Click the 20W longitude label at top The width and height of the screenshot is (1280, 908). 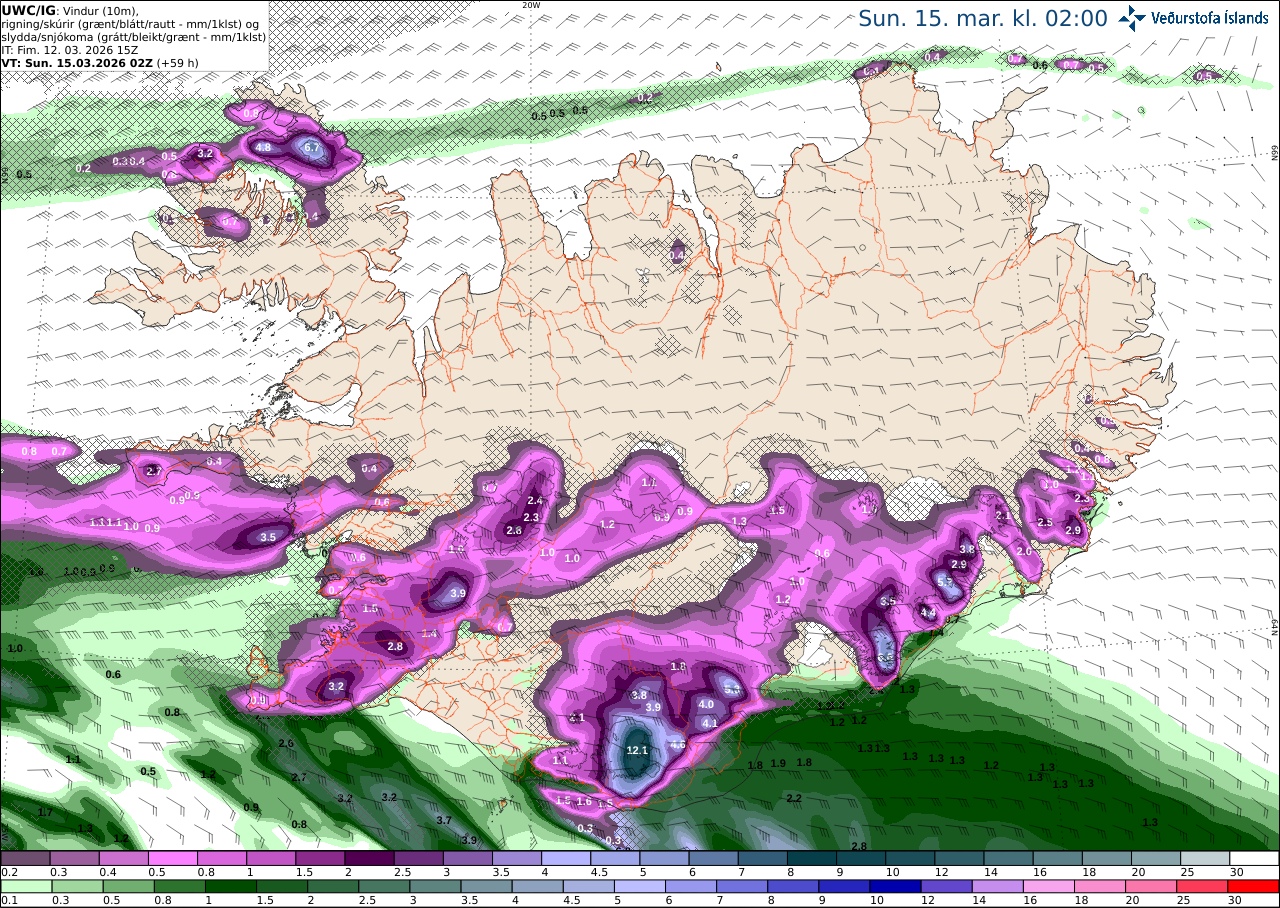click(x=531, y=5)
